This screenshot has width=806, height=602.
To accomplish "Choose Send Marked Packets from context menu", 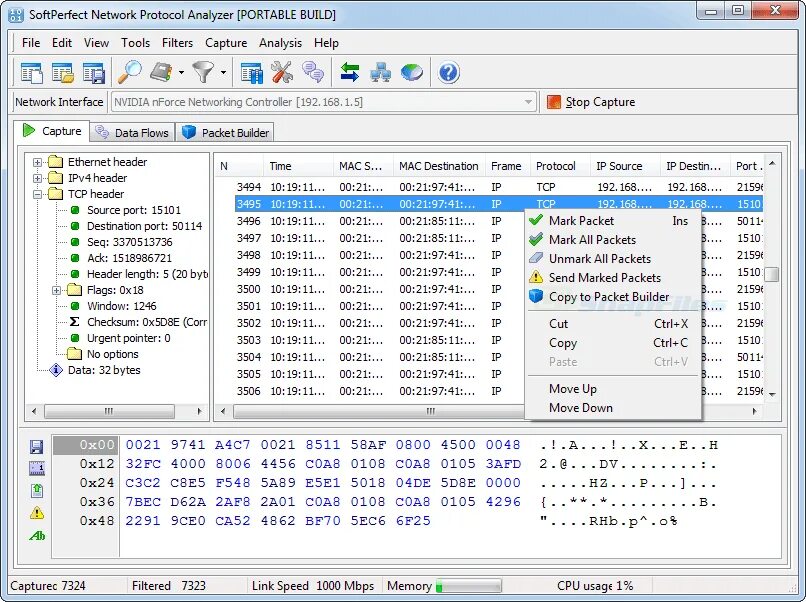I will pyautogui.click(x=614, y=278).
